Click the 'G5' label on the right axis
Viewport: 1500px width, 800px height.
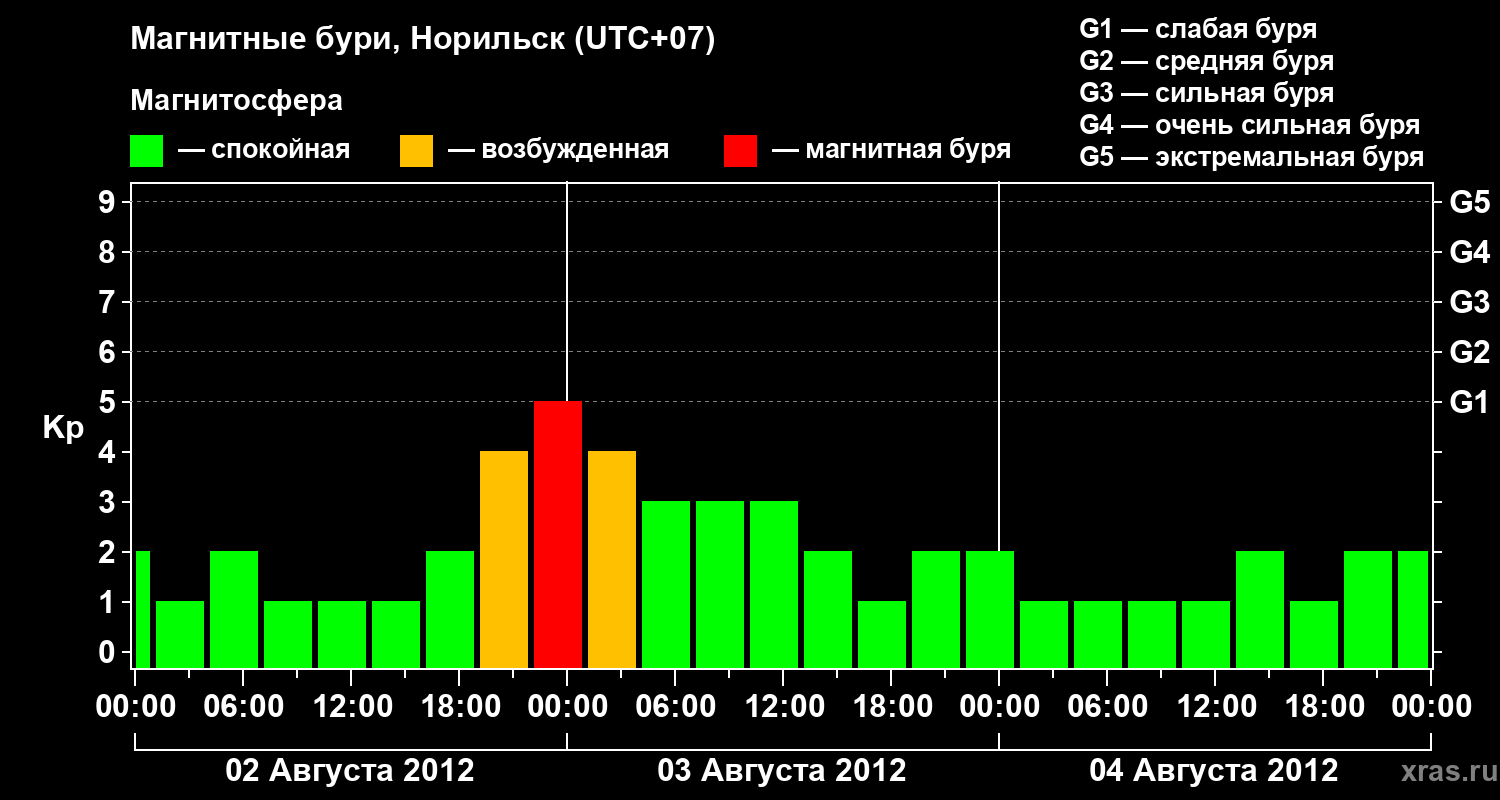pyautogui.click(x=1469, y=202)
